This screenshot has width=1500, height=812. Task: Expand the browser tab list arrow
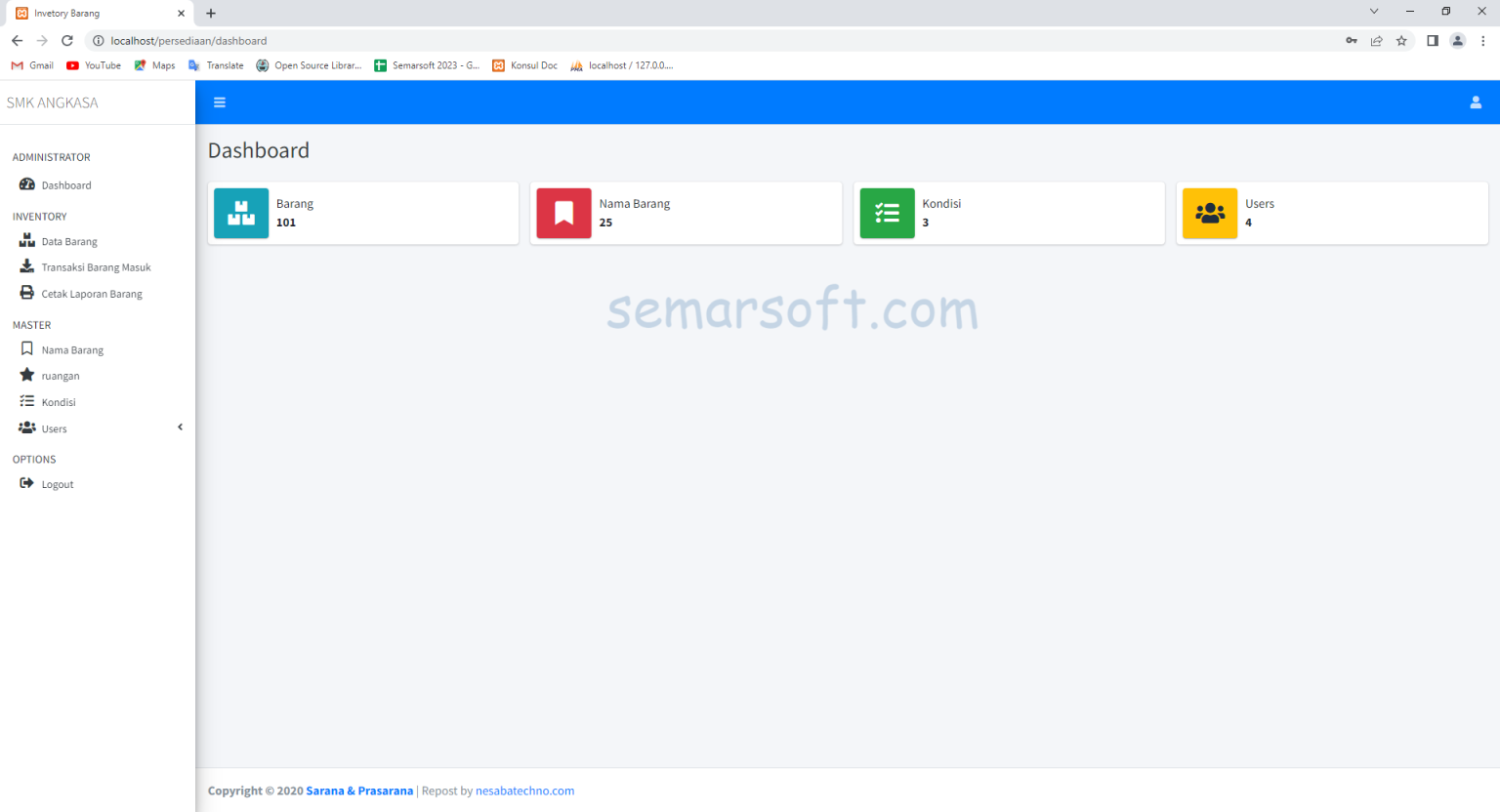(x=1373, y=13)
